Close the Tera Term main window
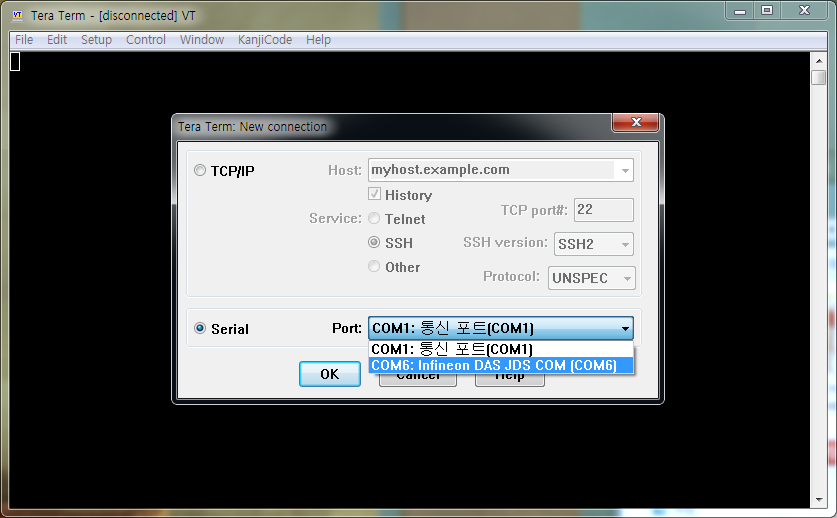This screenshot has width=837, height=518. (804, 11)
